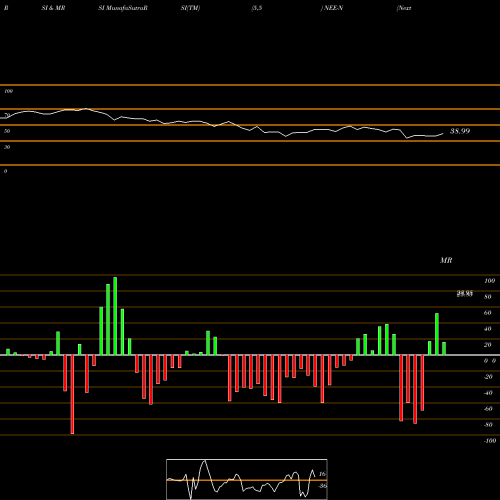
Task: Click the "NEEN" ticker text in header
Action: (333, 8)
